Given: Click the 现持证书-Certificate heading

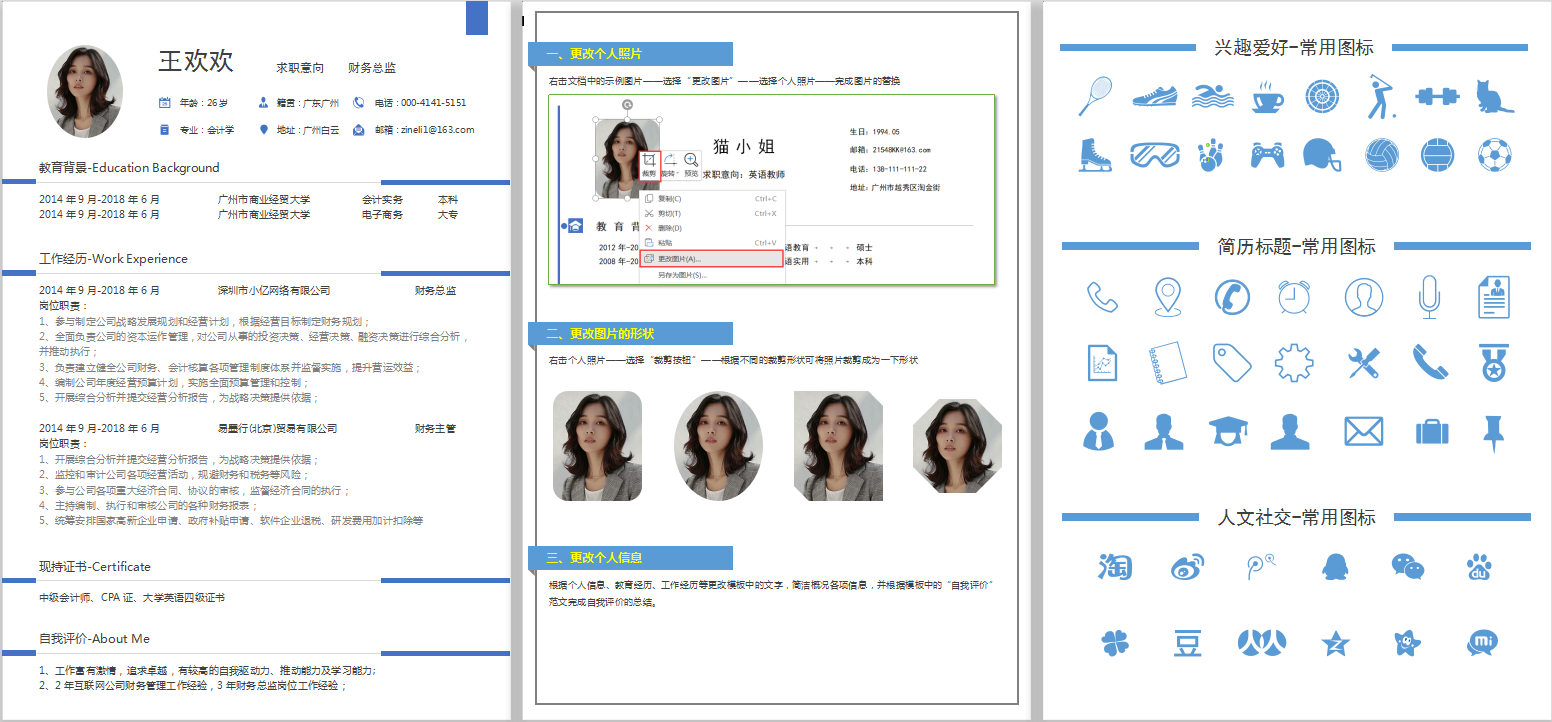Looking at the screenshot, I should pos(95,567).
